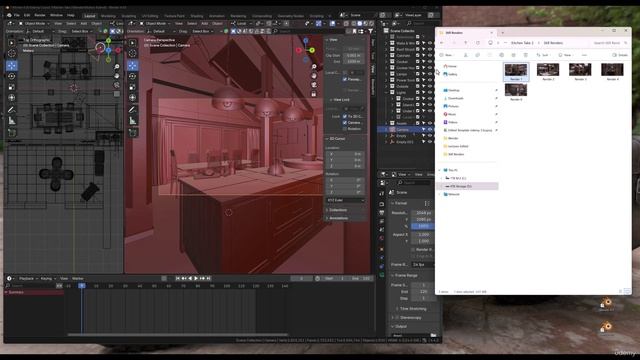Open the Render properties tab icon
The width and height of the screenshot is (640, 360).
pyautogui.click(x=382, y=204)
